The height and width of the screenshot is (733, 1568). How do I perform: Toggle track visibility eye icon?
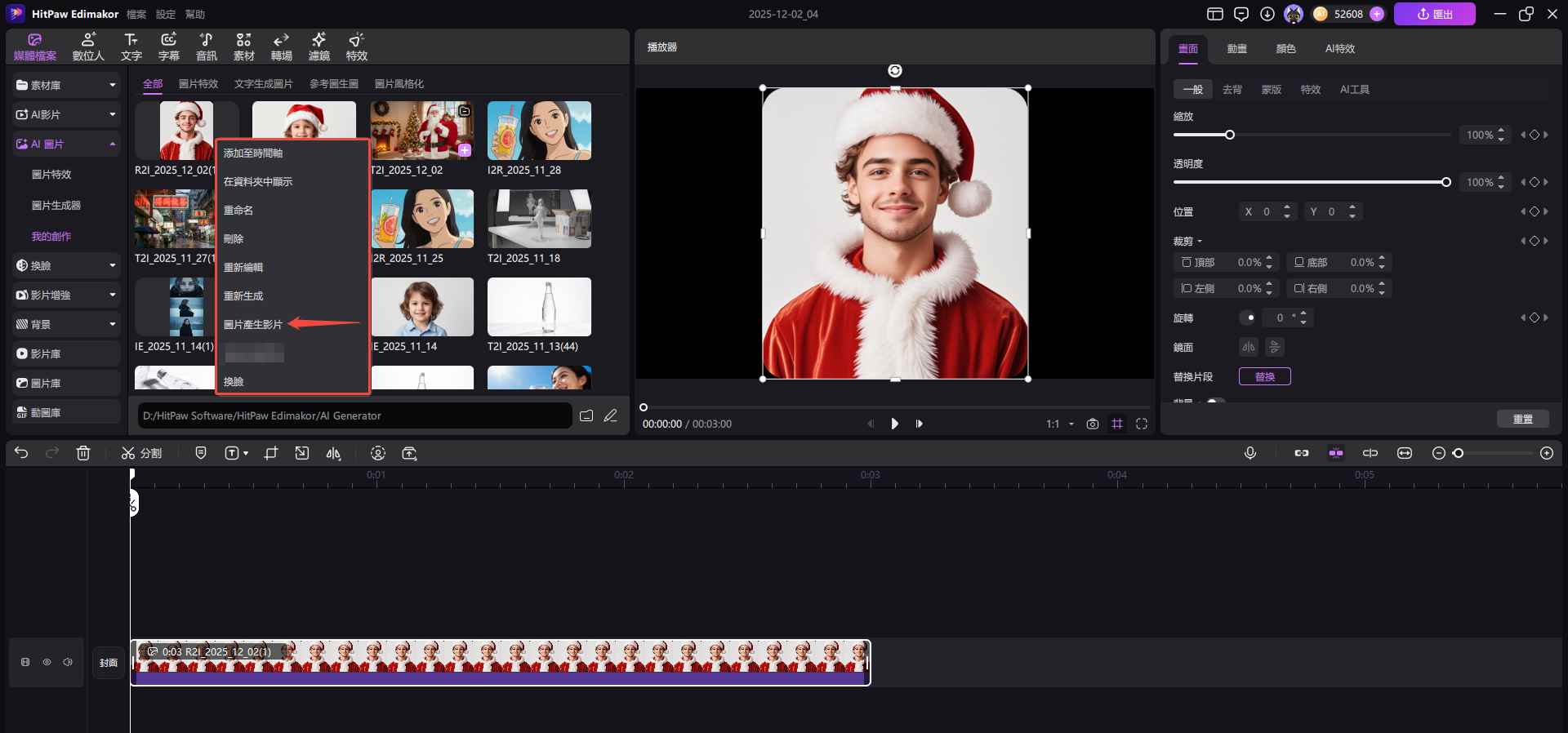pyautogui.click(x=47, y=662)
